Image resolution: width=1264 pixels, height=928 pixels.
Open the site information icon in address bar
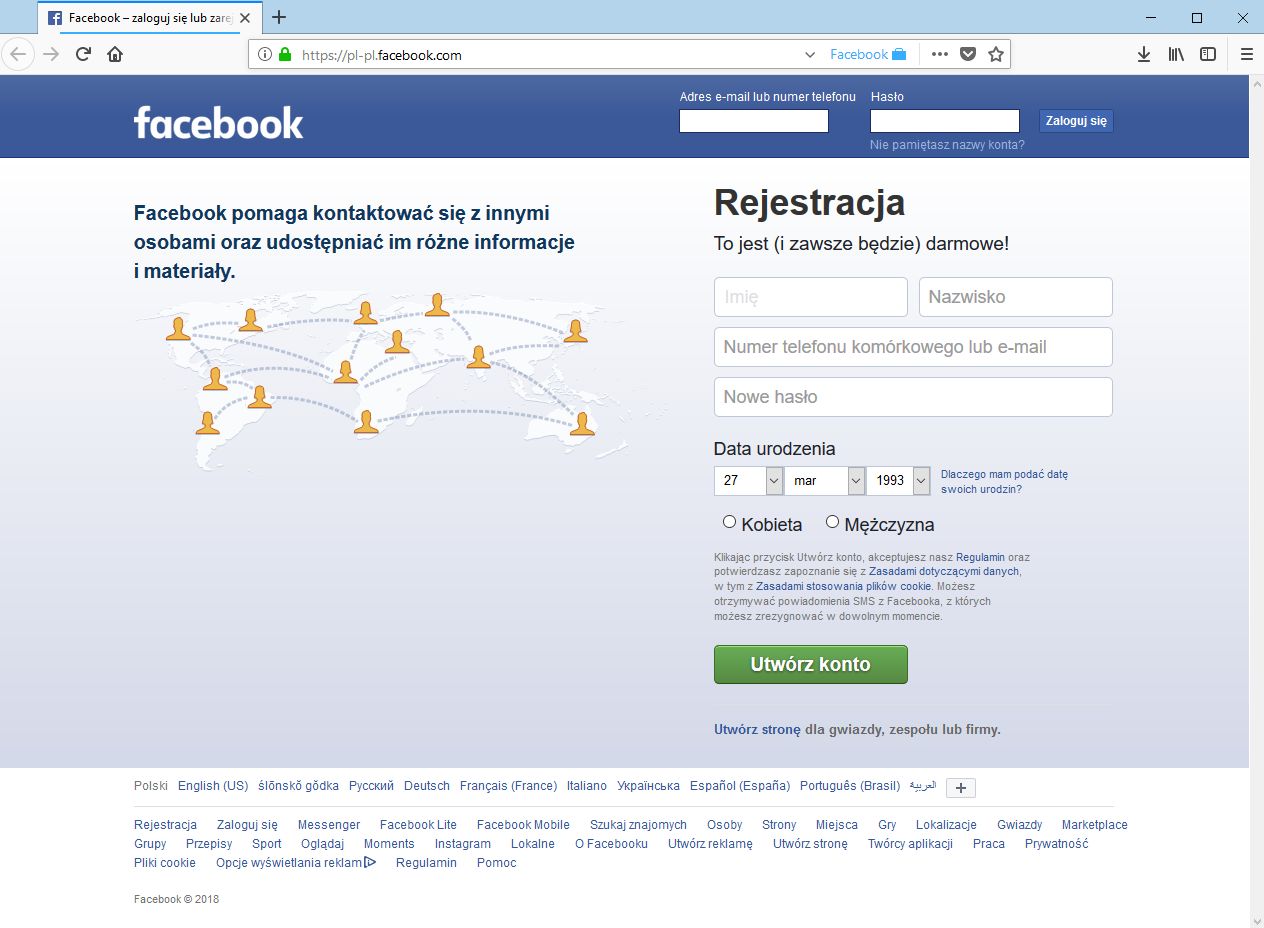click(265, 55)
